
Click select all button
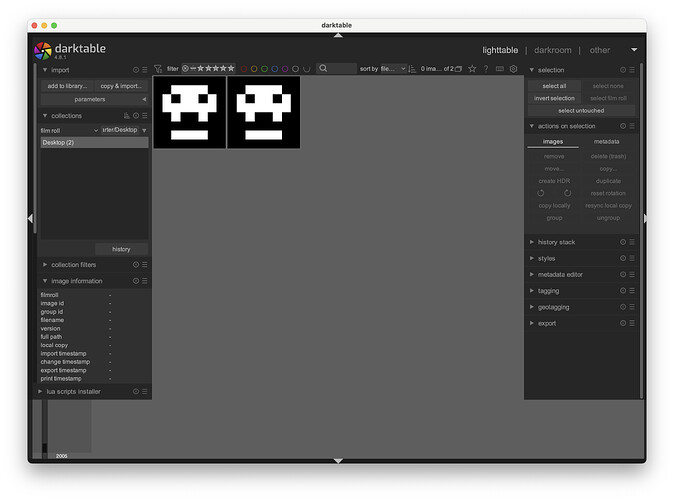click(554, 86)
